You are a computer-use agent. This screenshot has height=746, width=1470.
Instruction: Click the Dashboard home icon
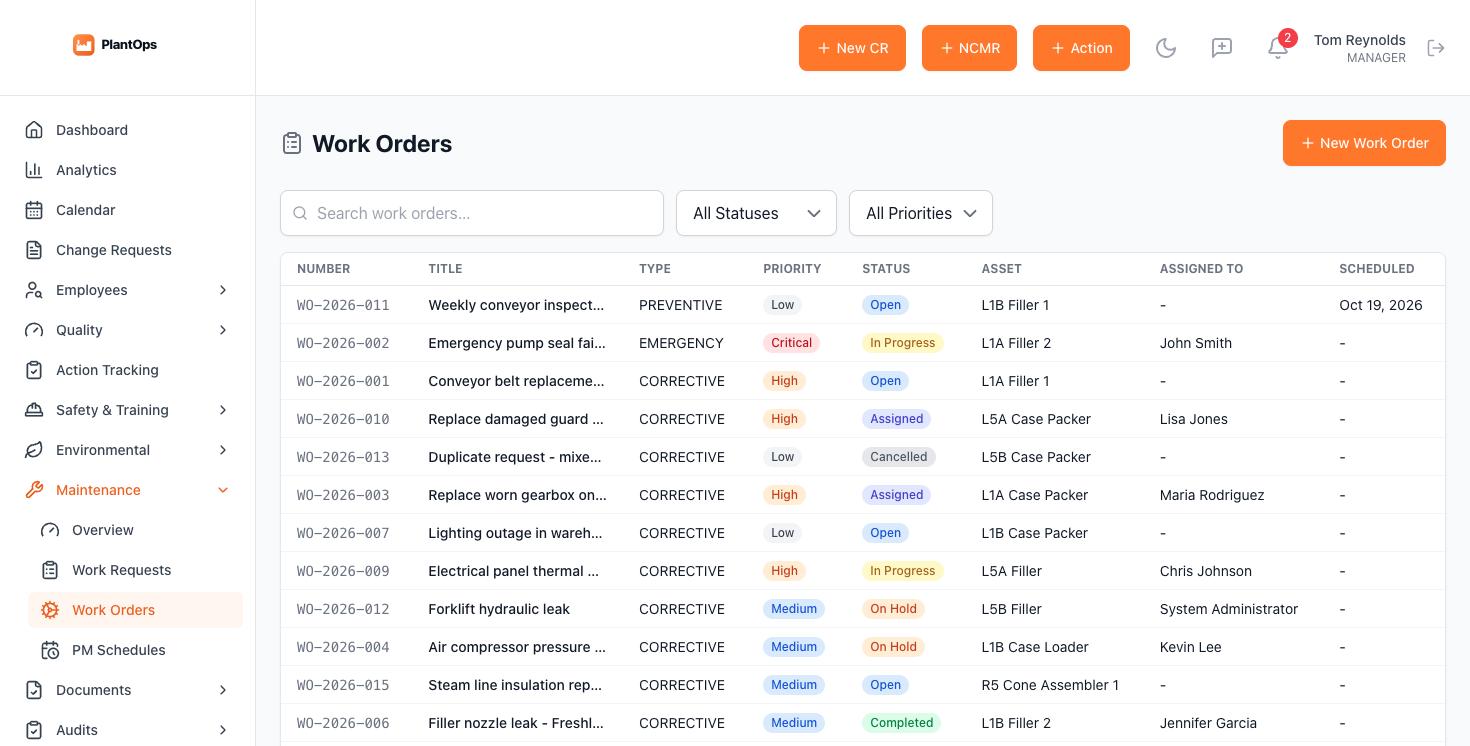(34, 130)
